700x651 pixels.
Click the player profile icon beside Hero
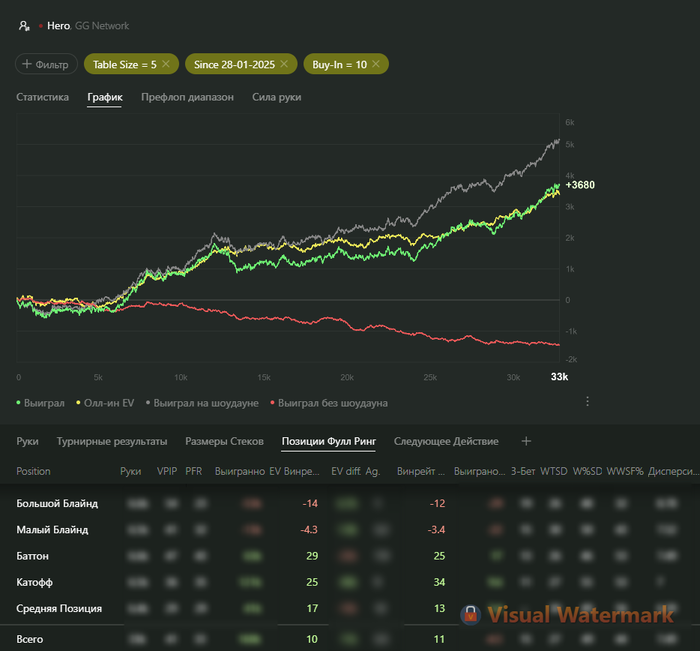coord(24,26)
